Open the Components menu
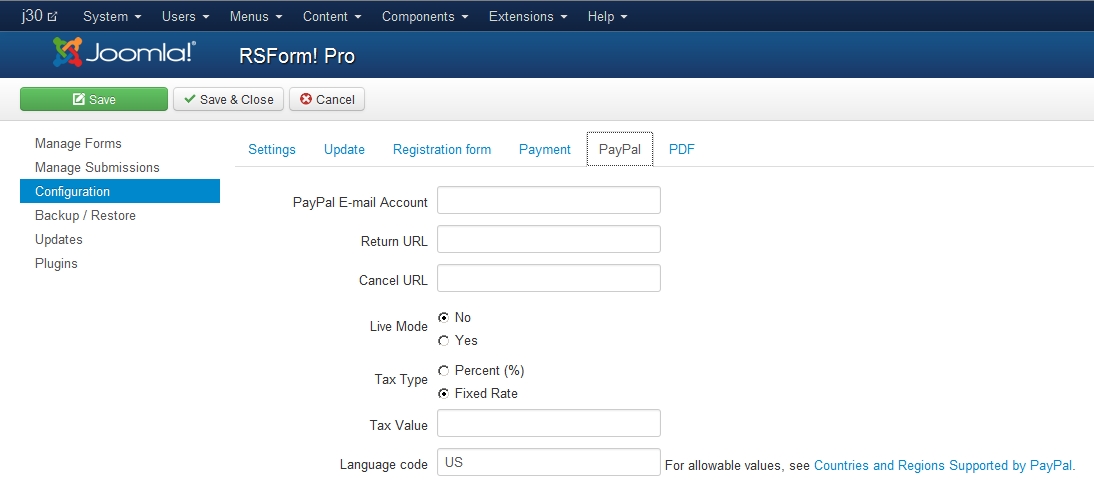Screen dimensions: 1094x503 pyautogui.click(x=425, y=16)
